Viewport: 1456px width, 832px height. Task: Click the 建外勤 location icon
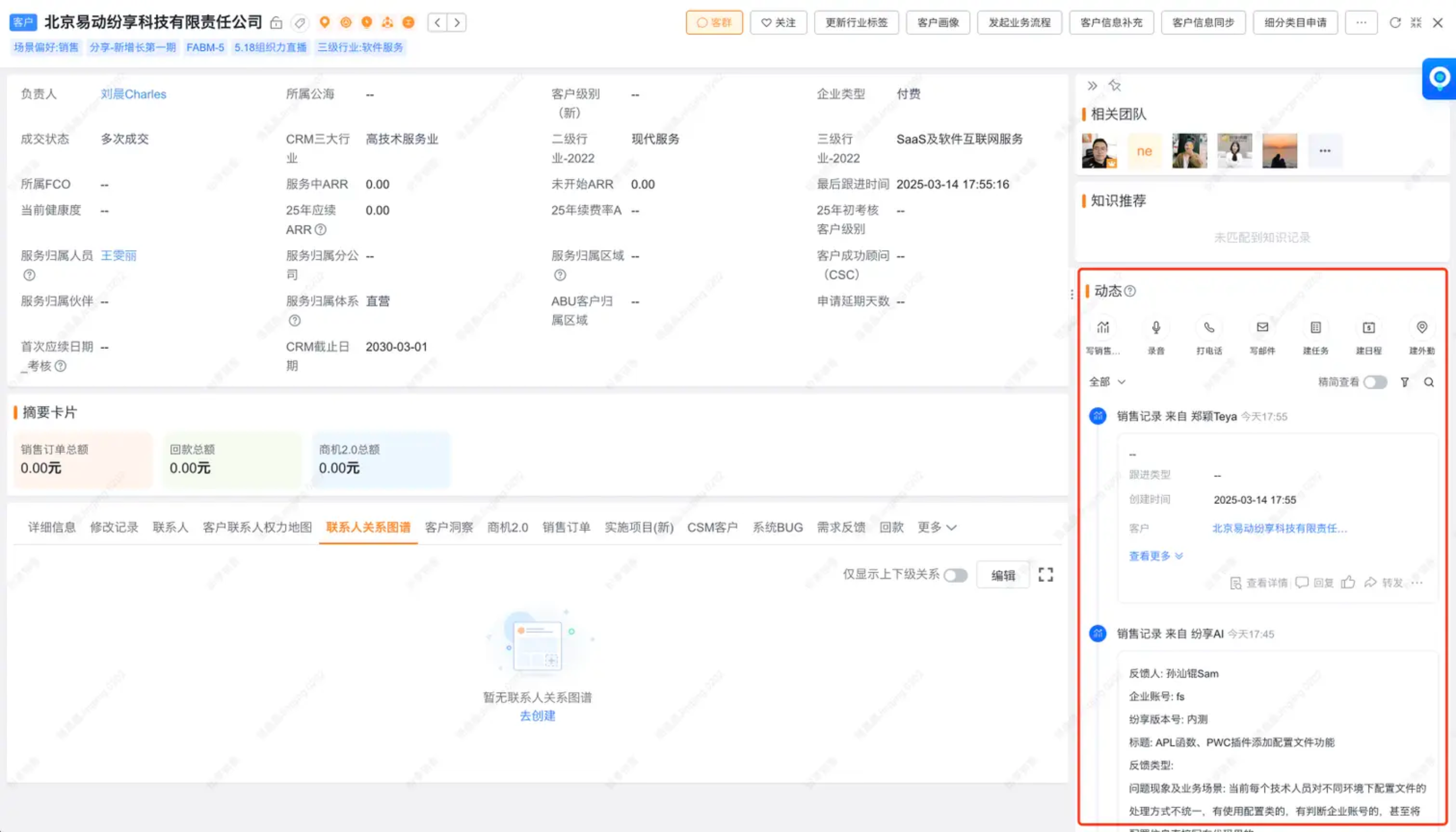click(x=1422, y=328)
